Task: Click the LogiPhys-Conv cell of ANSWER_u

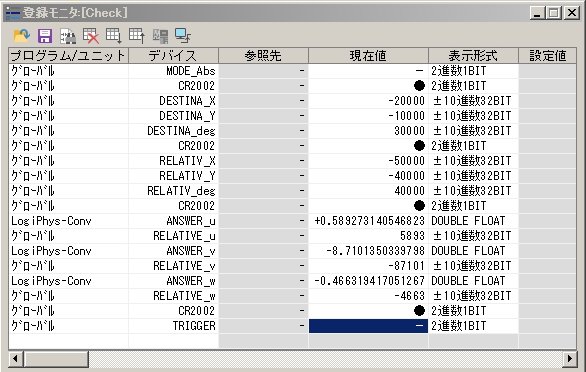Action: tap(68, 221)
